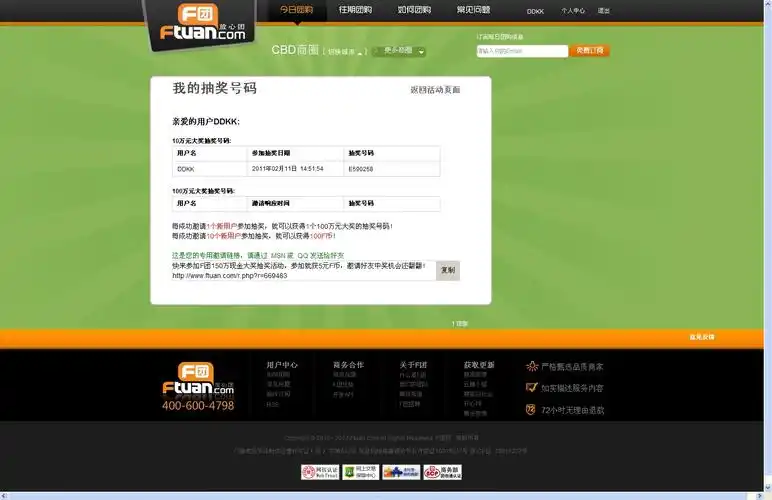This screenshot has width=772, height=500.
Task: Click the DDKK username link in header
Action: pyautogui.click(x=535, y=11)
